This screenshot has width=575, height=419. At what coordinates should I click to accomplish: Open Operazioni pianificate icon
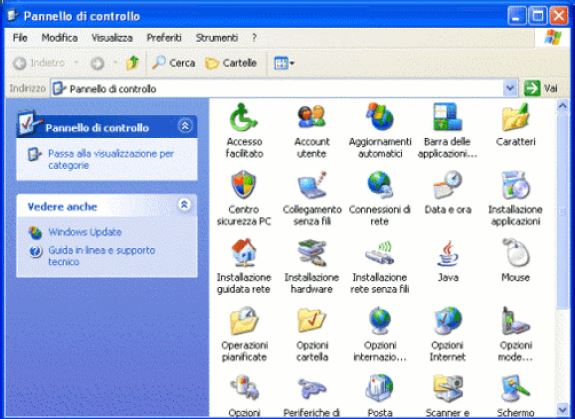click(x=244, y=334)
